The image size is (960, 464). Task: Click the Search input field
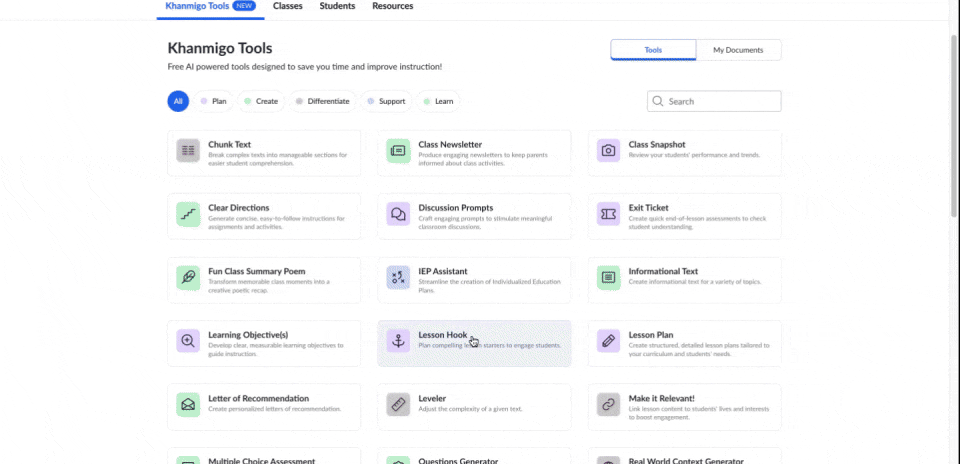(722, 101)
